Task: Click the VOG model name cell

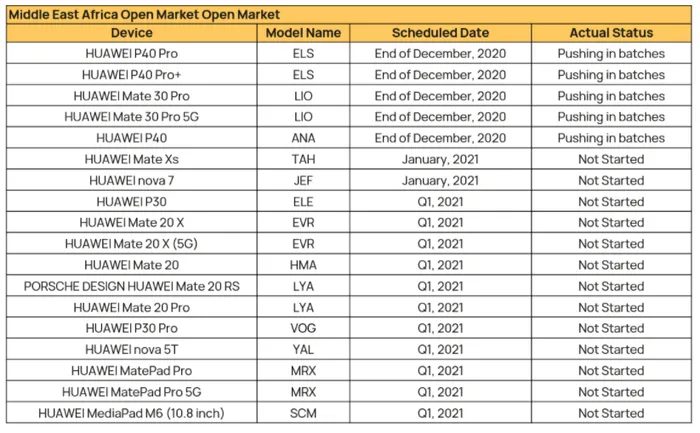Action: tap(303, 328)
